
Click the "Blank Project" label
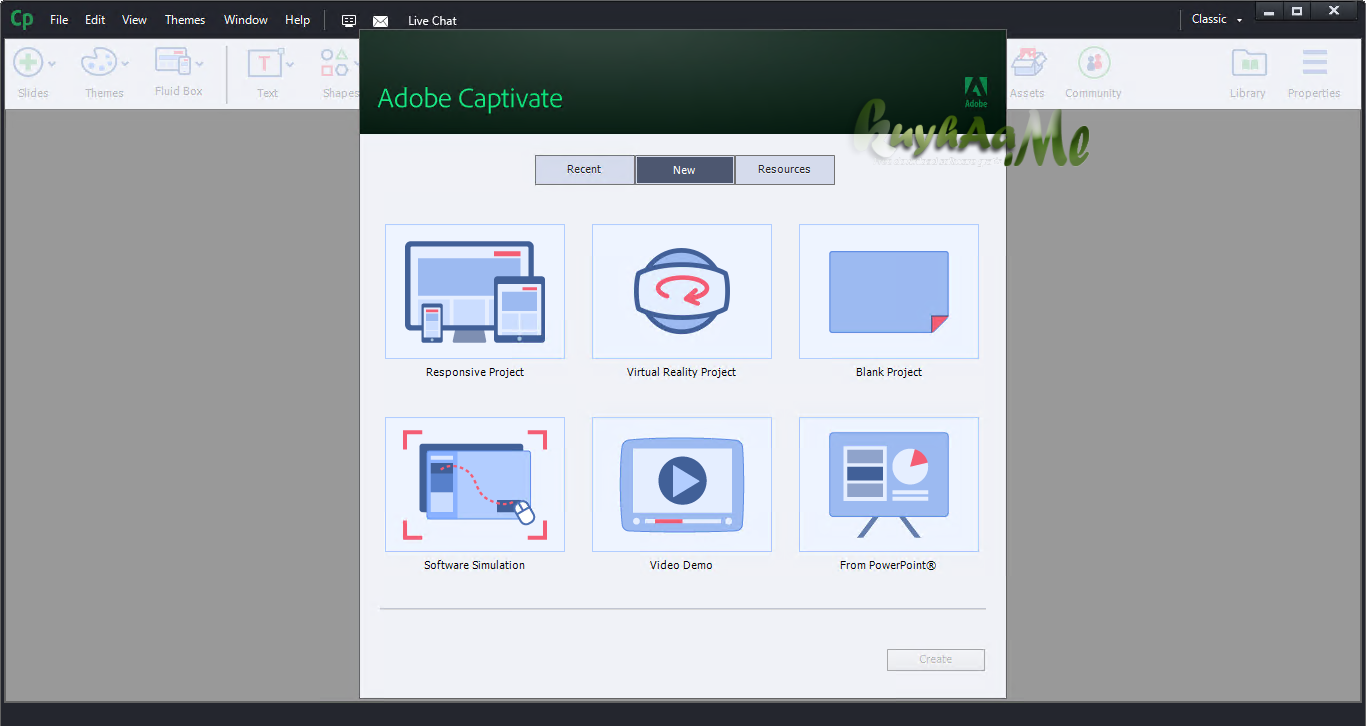tap(889, 372)
